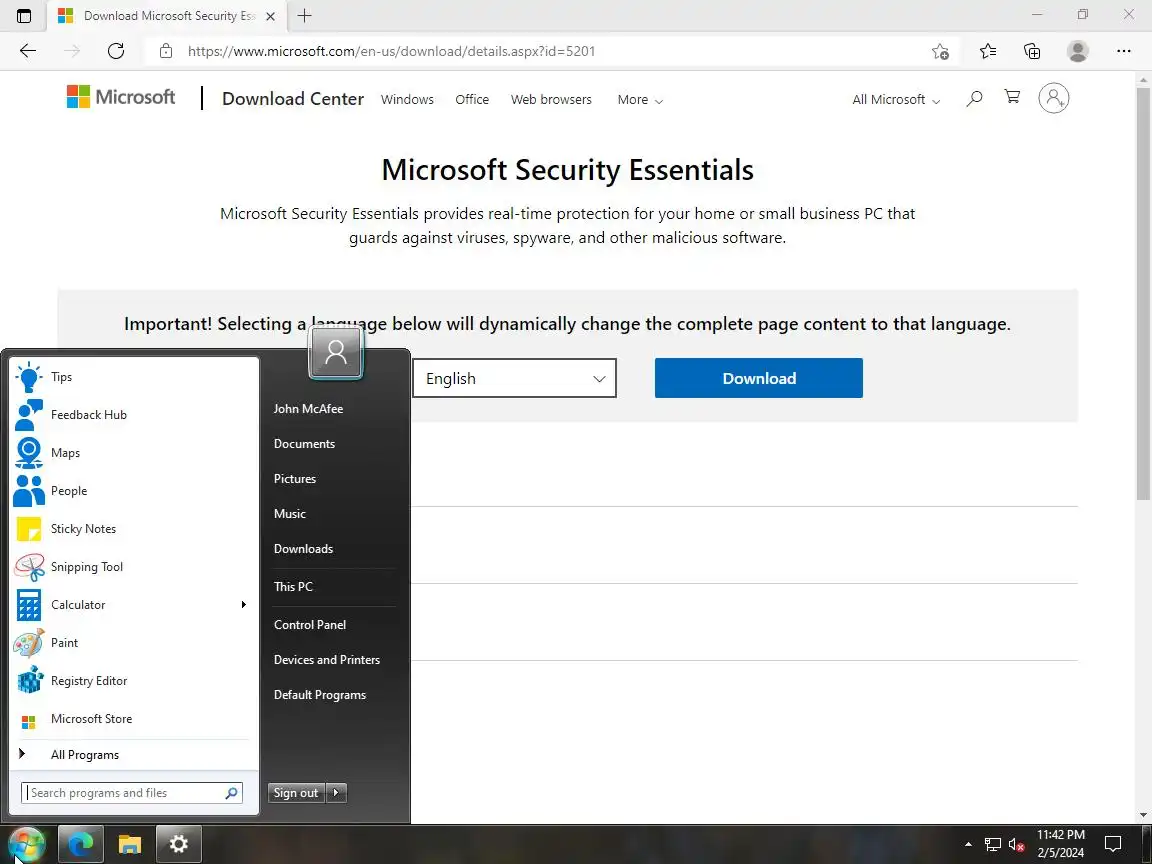Open the shopping cart
1152x864 pixels.
1012,97
